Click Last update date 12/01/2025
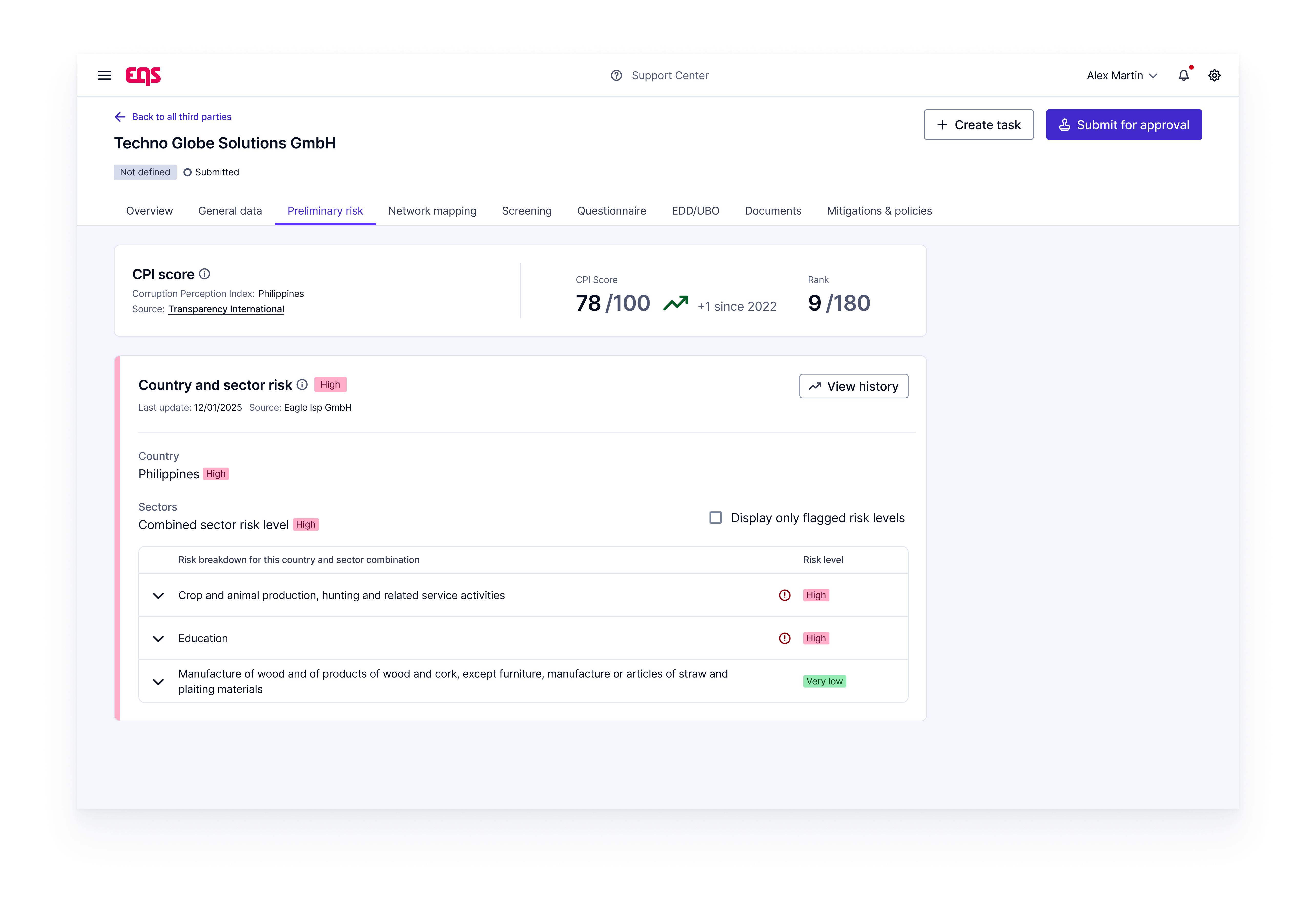The height and width of the screenshot is (909, 1316). click(x=218, y=408)
